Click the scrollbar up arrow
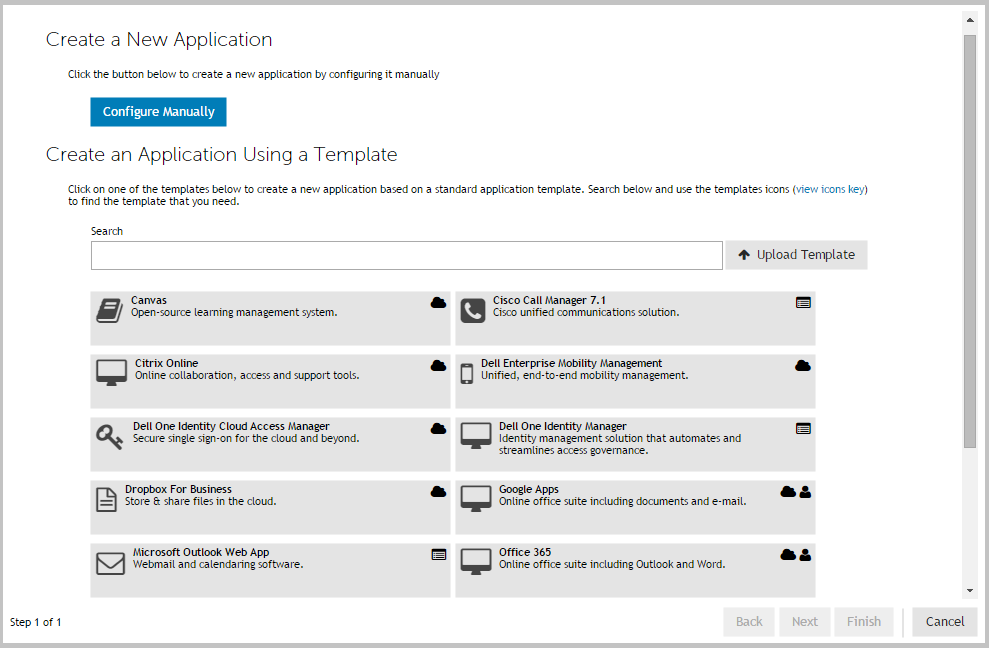Viewport: 989px width, 648px height. pos(969,18)
